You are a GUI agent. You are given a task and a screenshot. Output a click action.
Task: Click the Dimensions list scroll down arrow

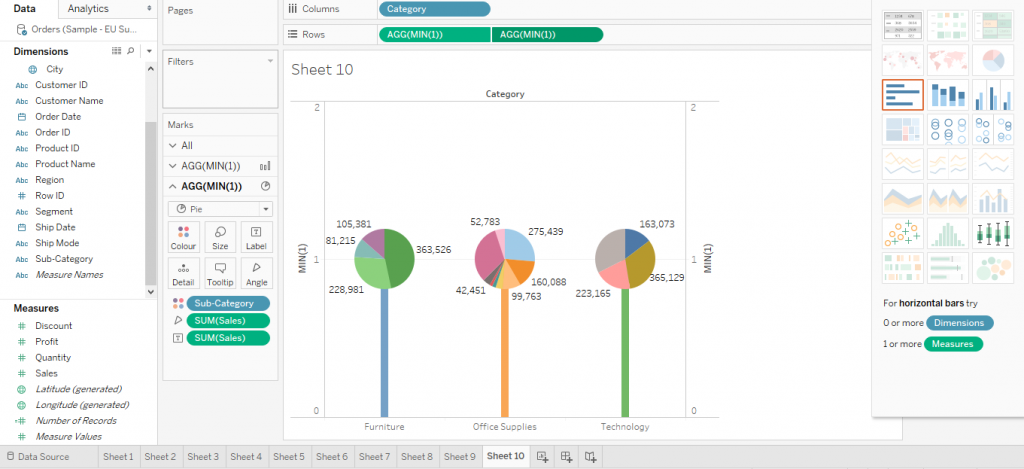pos(151,292)
